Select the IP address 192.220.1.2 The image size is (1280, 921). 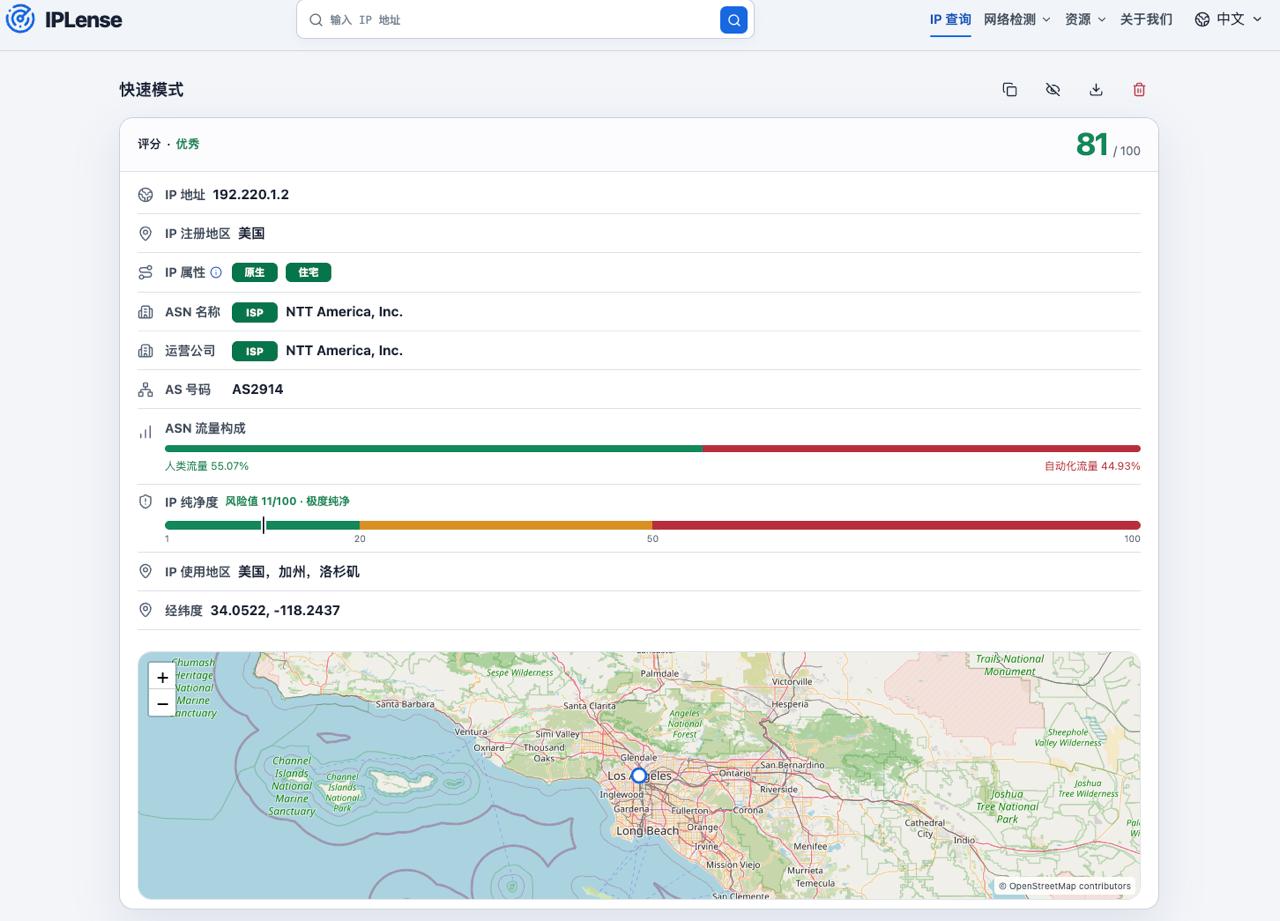[x=251, y=194]
